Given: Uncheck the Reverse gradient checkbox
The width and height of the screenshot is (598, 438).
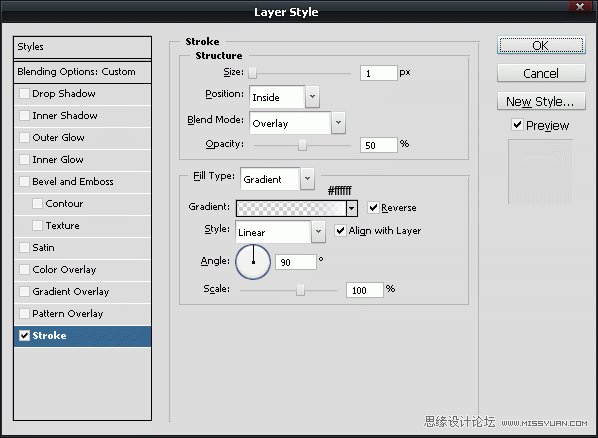Looking at the screenshot, I should 373,208.
